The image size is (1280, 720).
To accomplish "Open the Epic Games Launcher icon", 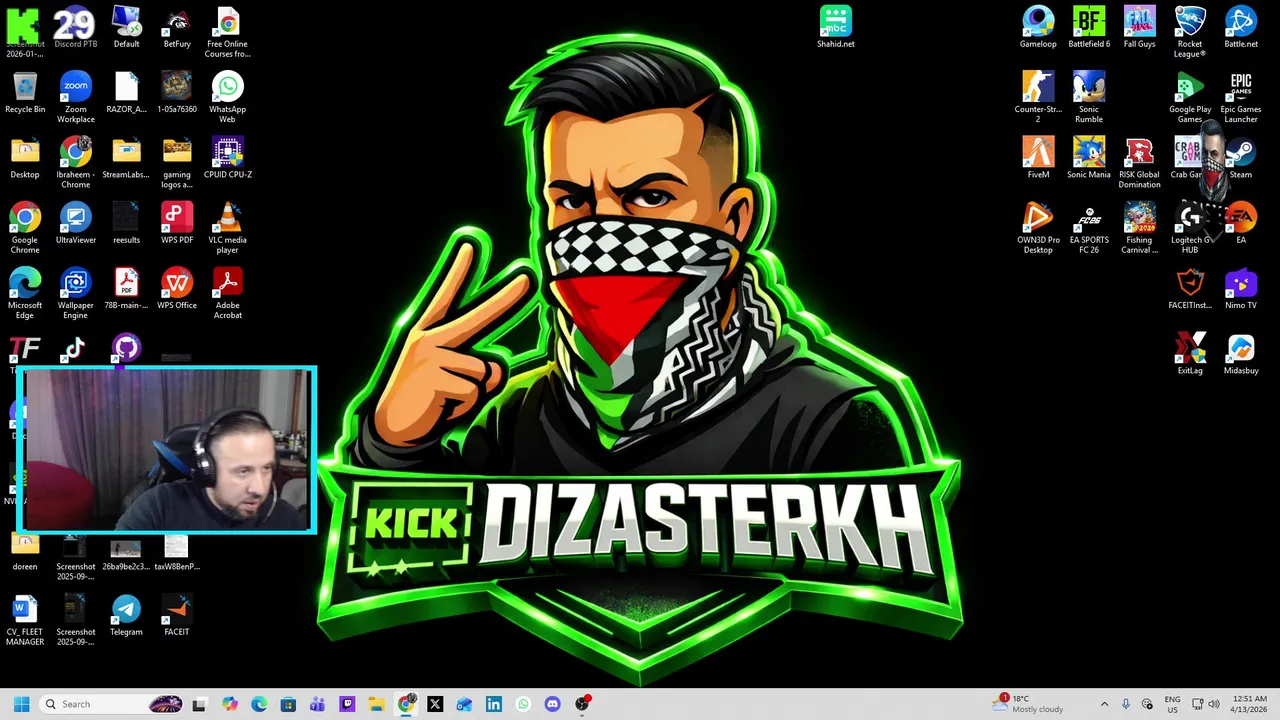I will click(1241, 97).
